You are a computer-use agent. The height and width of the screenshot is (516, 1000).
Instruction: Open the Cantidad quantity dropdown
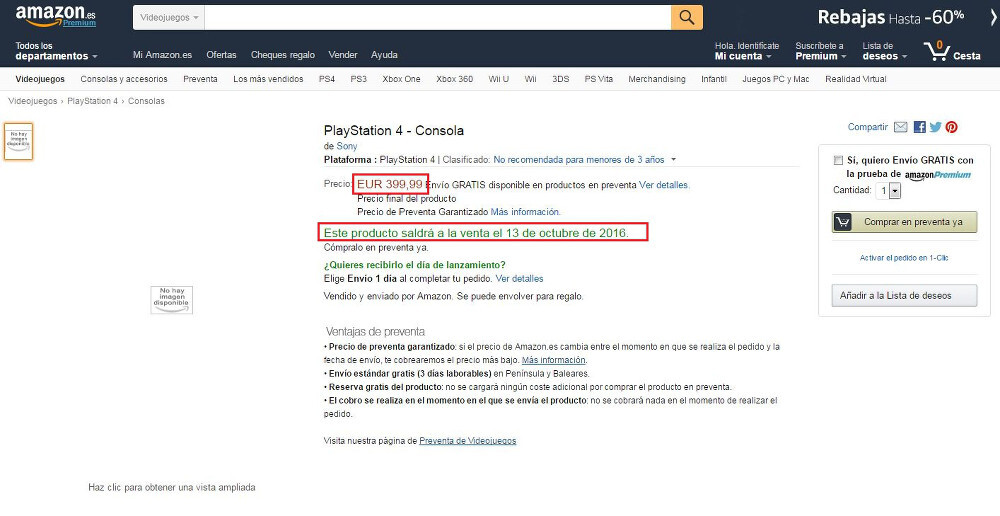(x=889, y=190)
